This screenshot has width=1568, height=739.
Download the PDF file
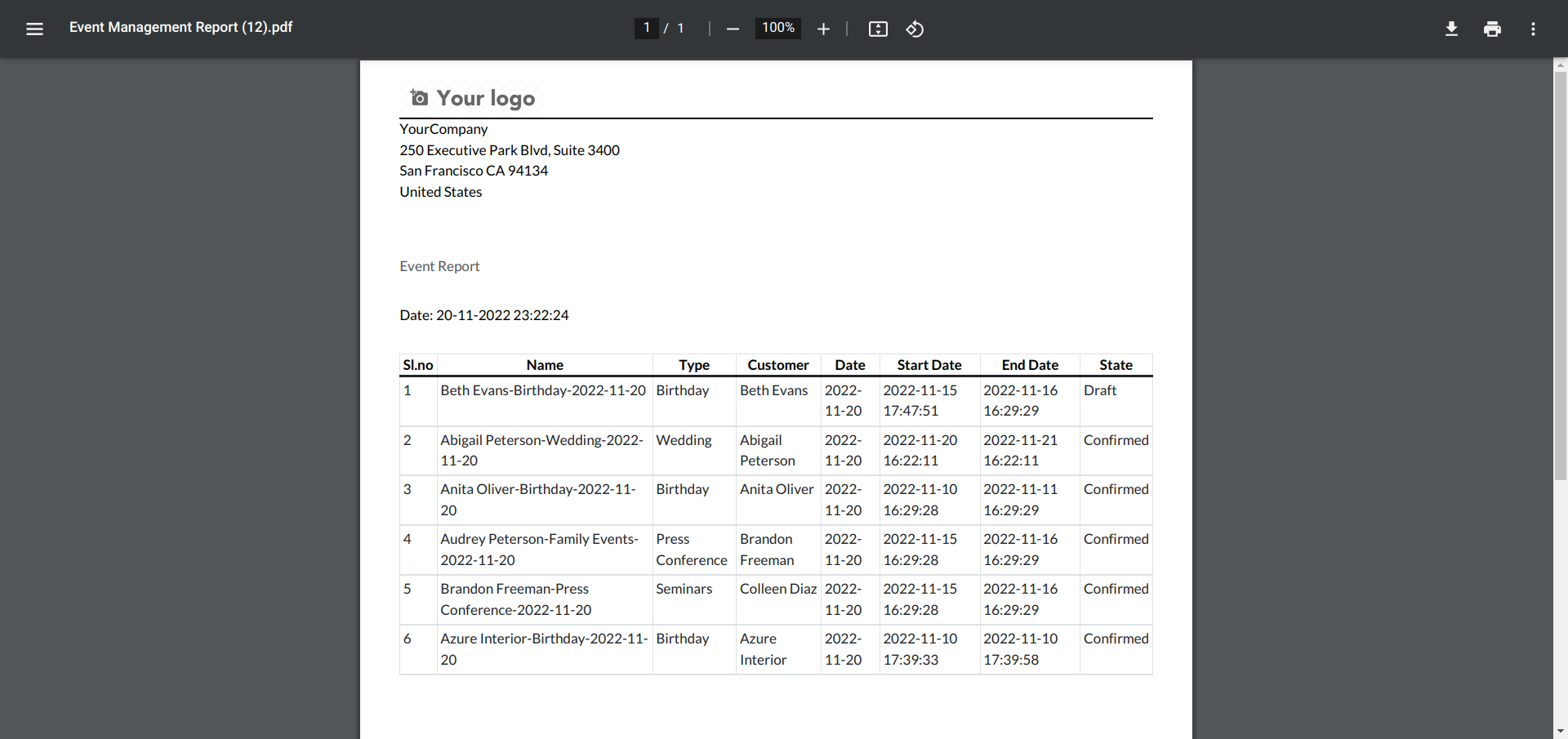tap(1451, 29)
